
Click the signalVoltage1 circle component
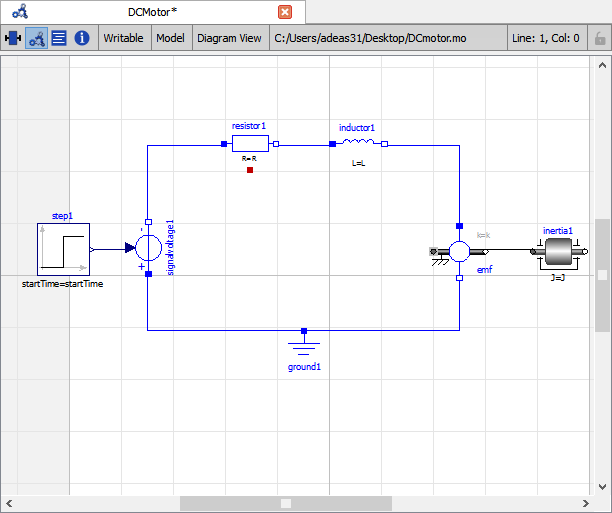click(148, 248)
